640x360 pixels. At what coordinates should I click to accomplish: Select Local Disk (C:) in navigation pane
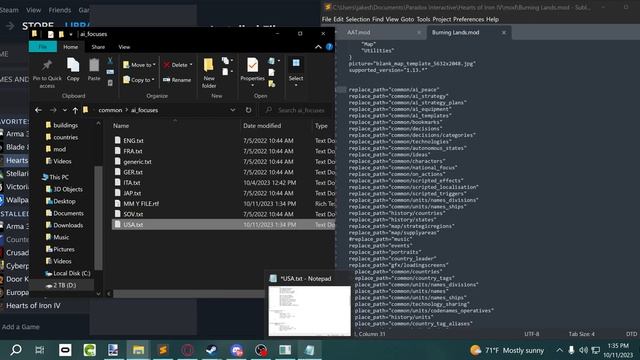(x=71, y=273)
